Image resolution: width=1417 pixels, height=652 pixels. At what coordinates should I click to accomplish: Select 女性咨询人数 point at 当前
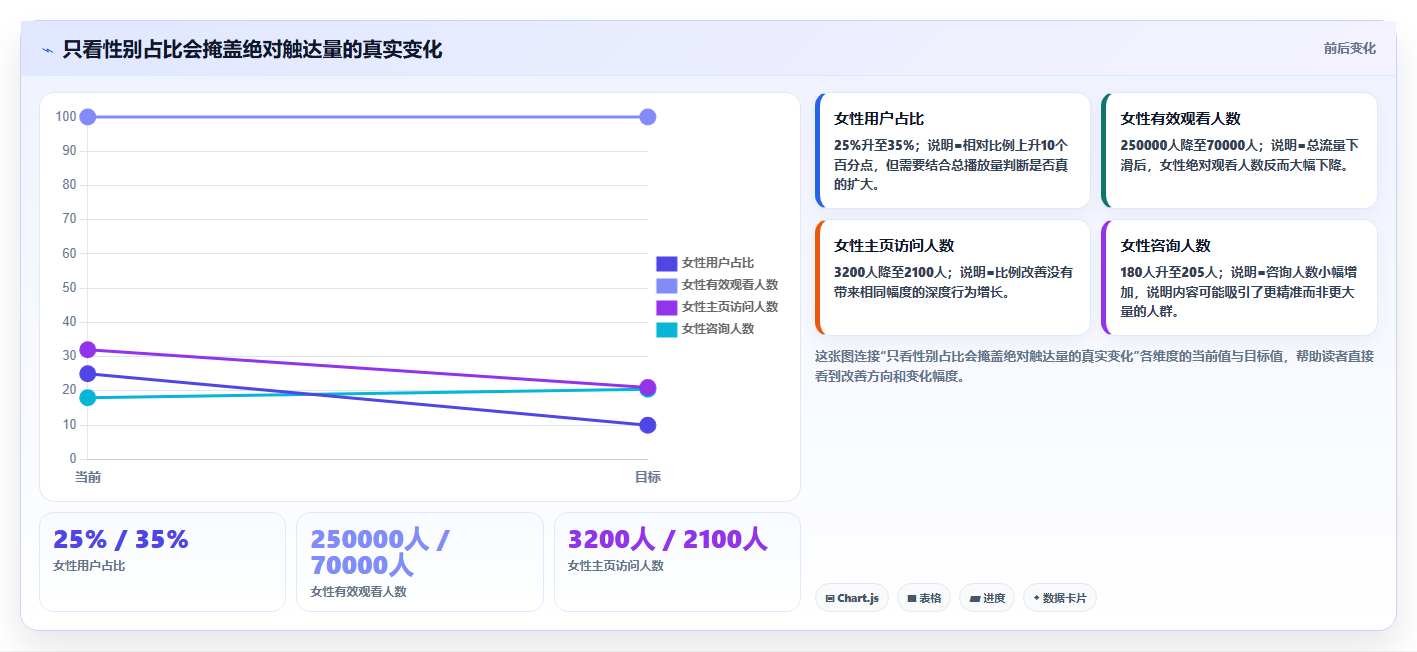click(x=87, y=398)
